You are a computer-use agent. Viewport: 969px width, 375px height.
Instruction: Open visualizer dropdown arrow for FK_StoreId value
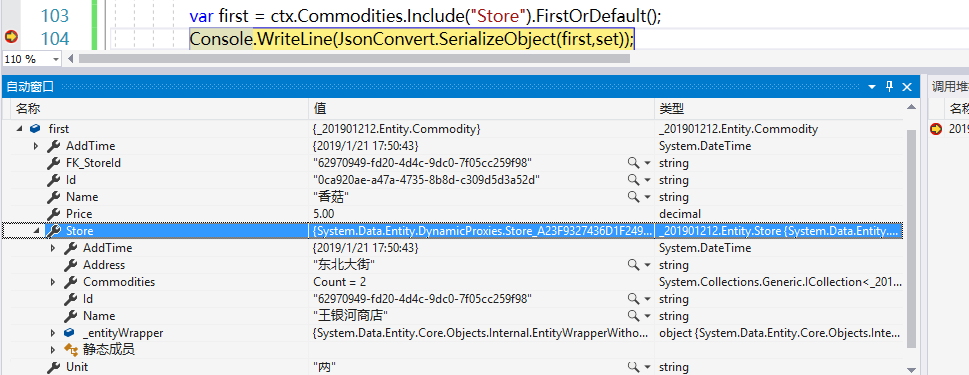point(647,163)
